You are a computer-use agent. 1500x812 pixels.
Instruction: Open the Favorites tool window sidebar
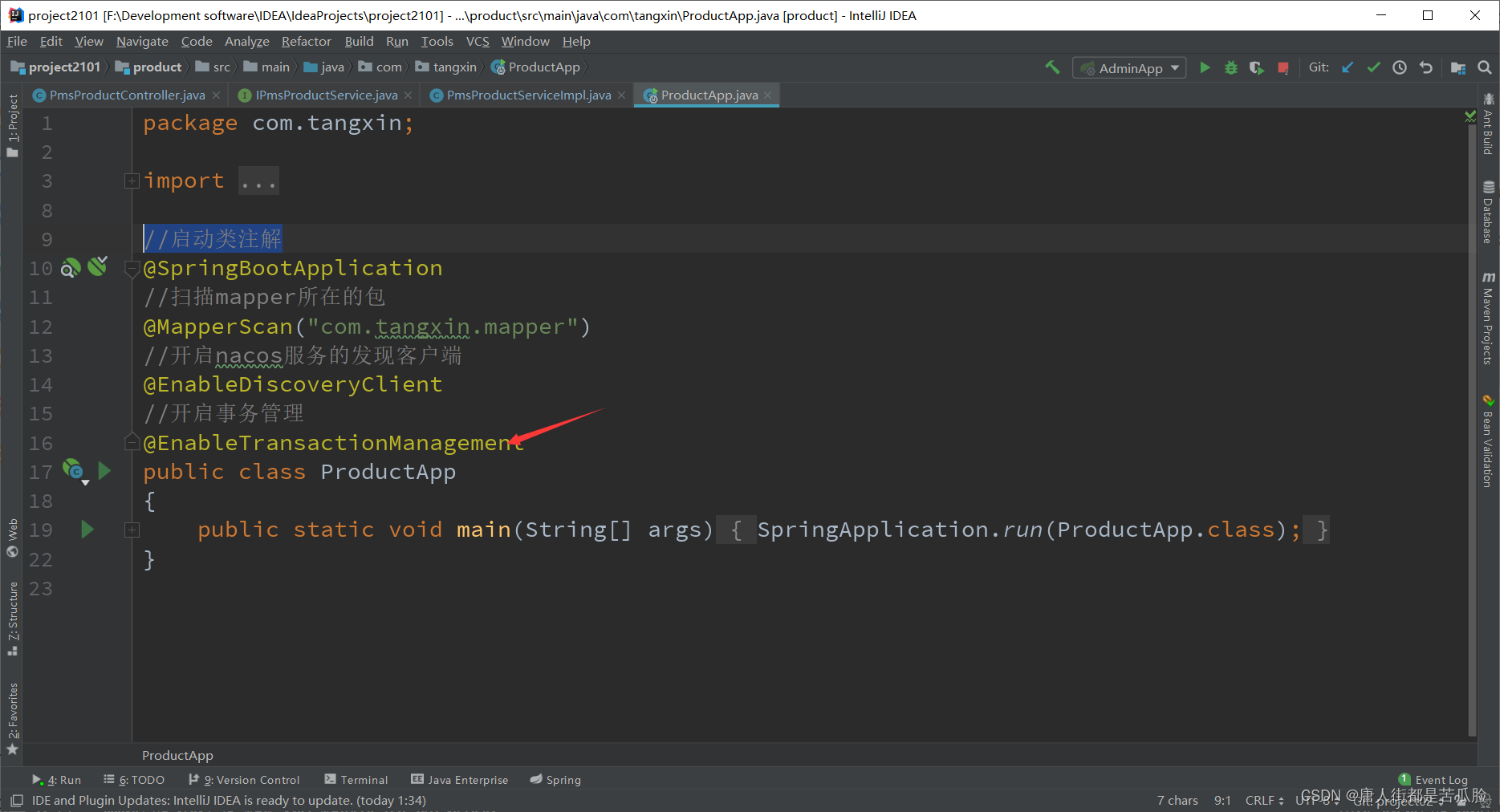[x=13, y=719]
